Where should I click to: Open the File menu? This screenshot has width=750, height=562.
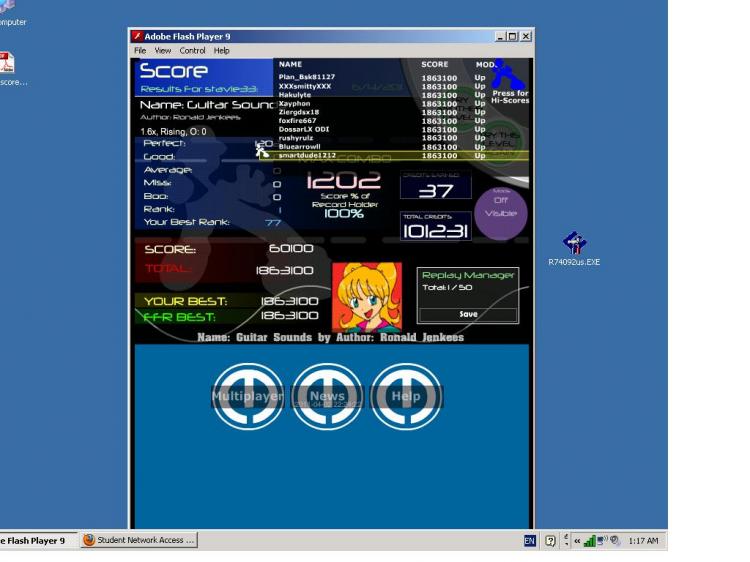(140, 50)
